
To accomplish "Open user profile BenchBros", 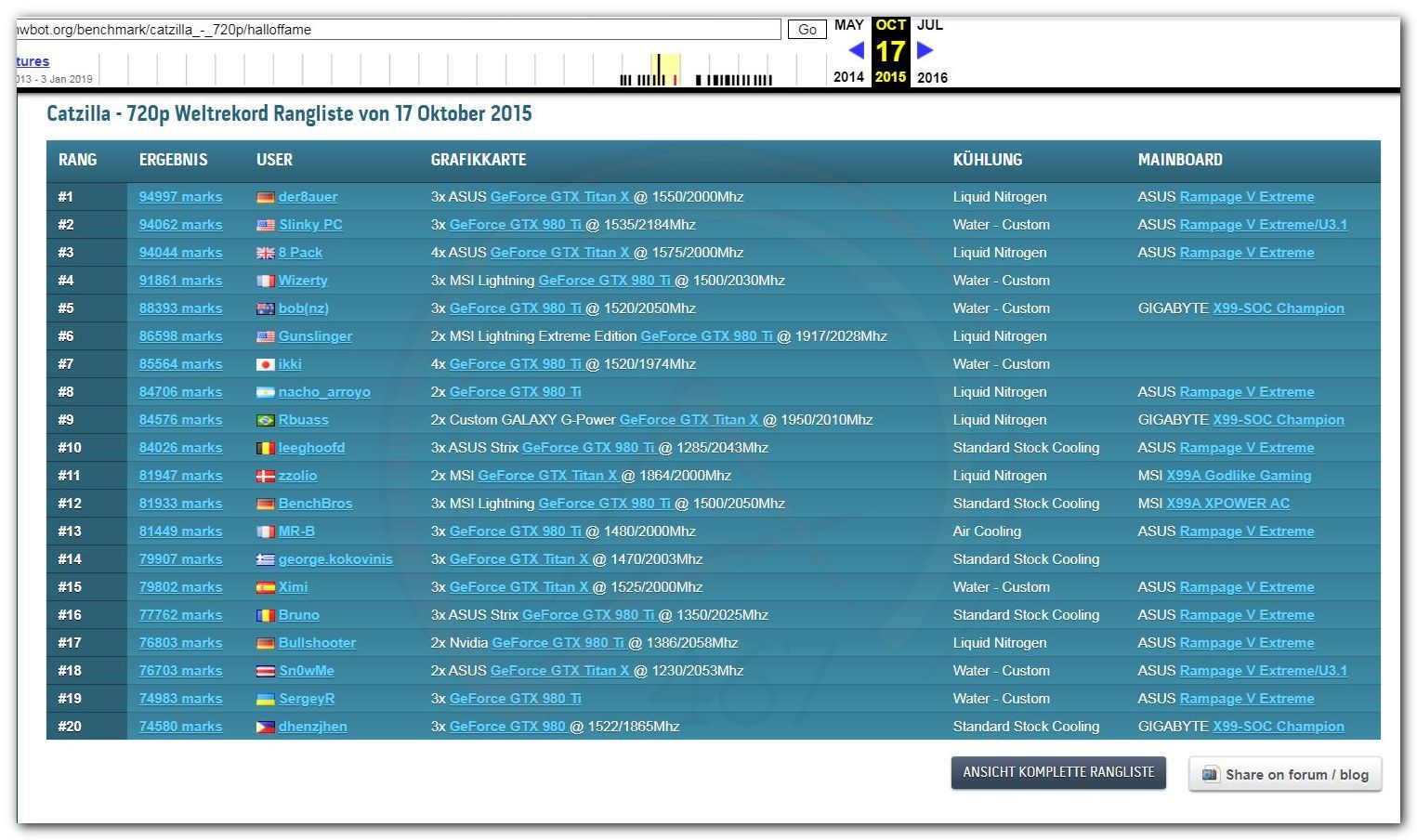I will pyautogui.click(x=315, y=504).
